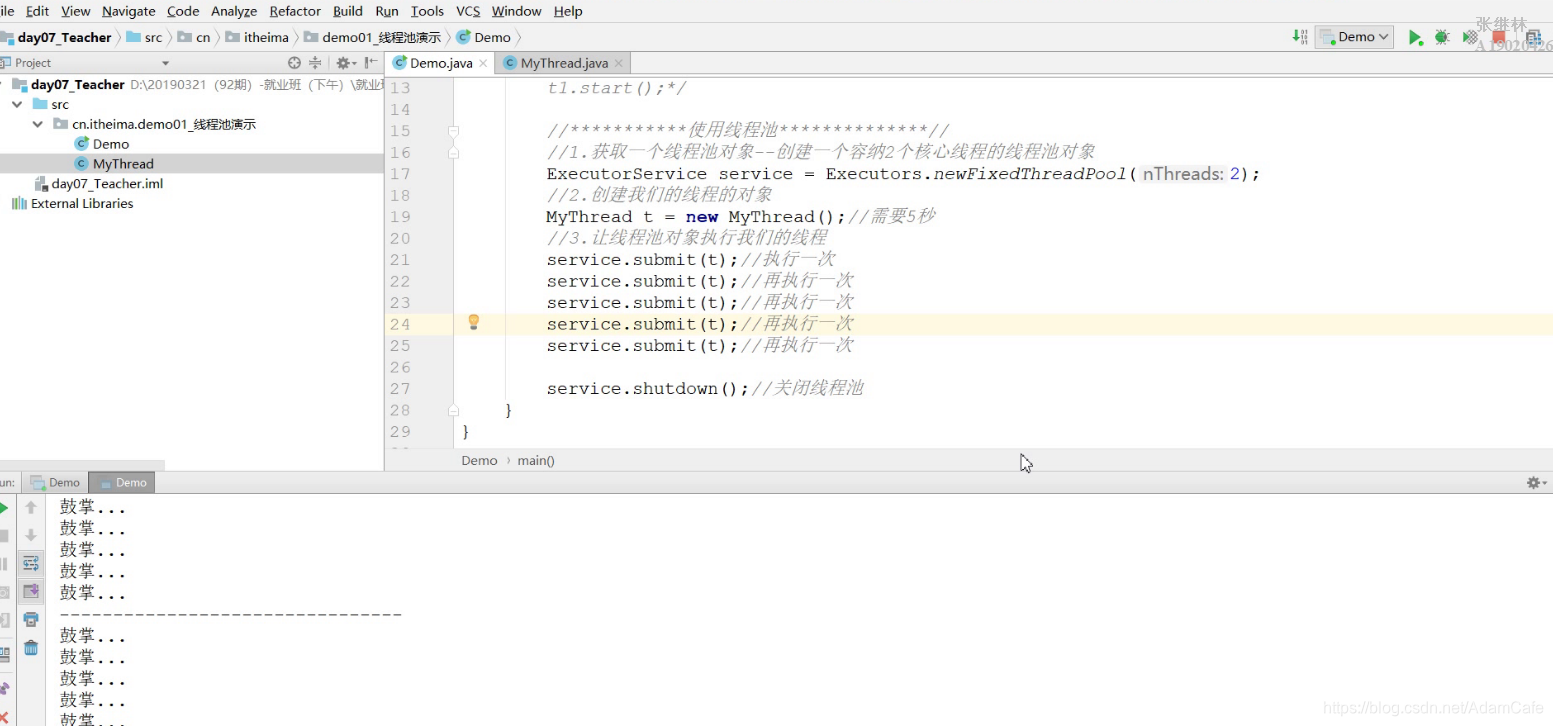The image size is (1553, 726).
Task: Collapse the src folder node
Action: [x=17, y=104]
